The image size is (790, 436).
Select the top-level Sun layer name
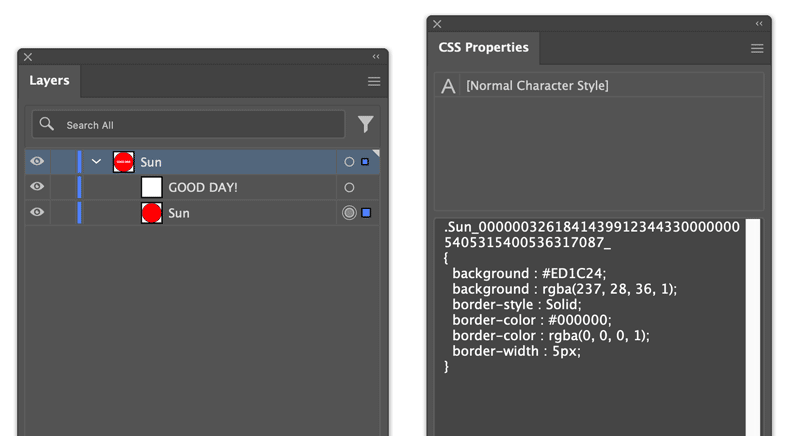(151, 162)
